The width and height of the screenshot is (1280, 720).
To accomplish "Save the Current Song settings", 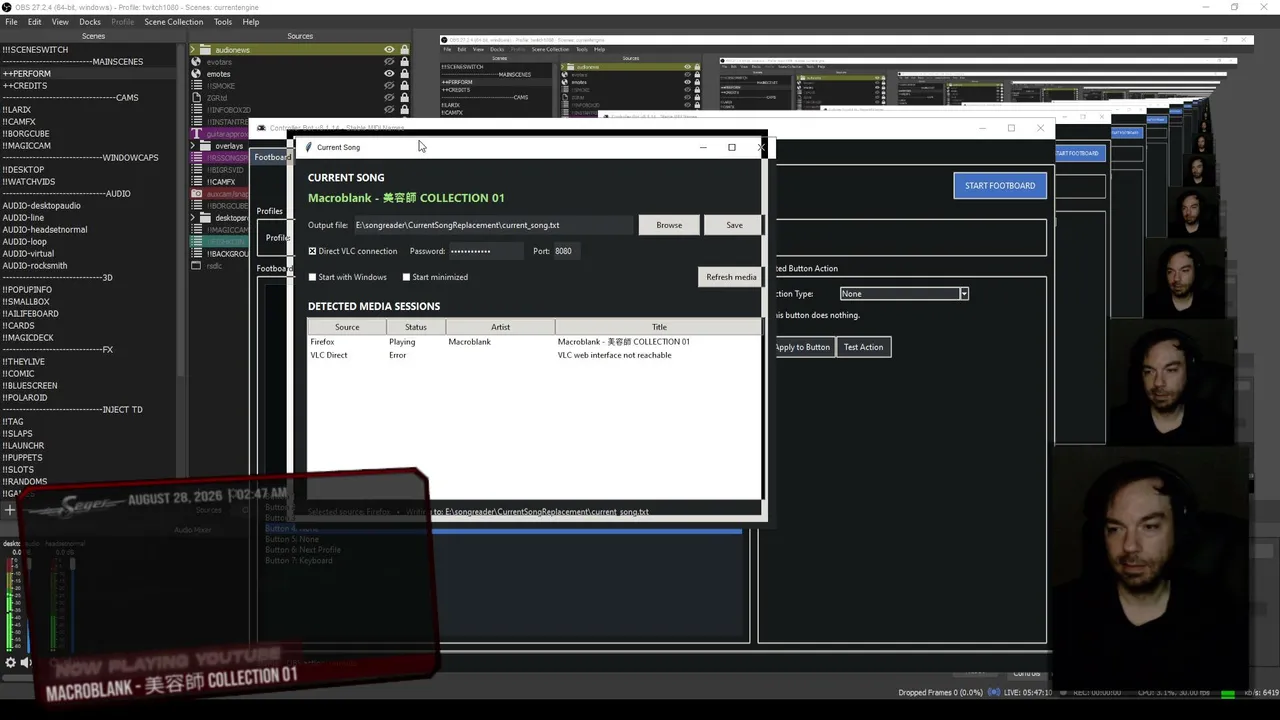I will [x=734, y=225].
